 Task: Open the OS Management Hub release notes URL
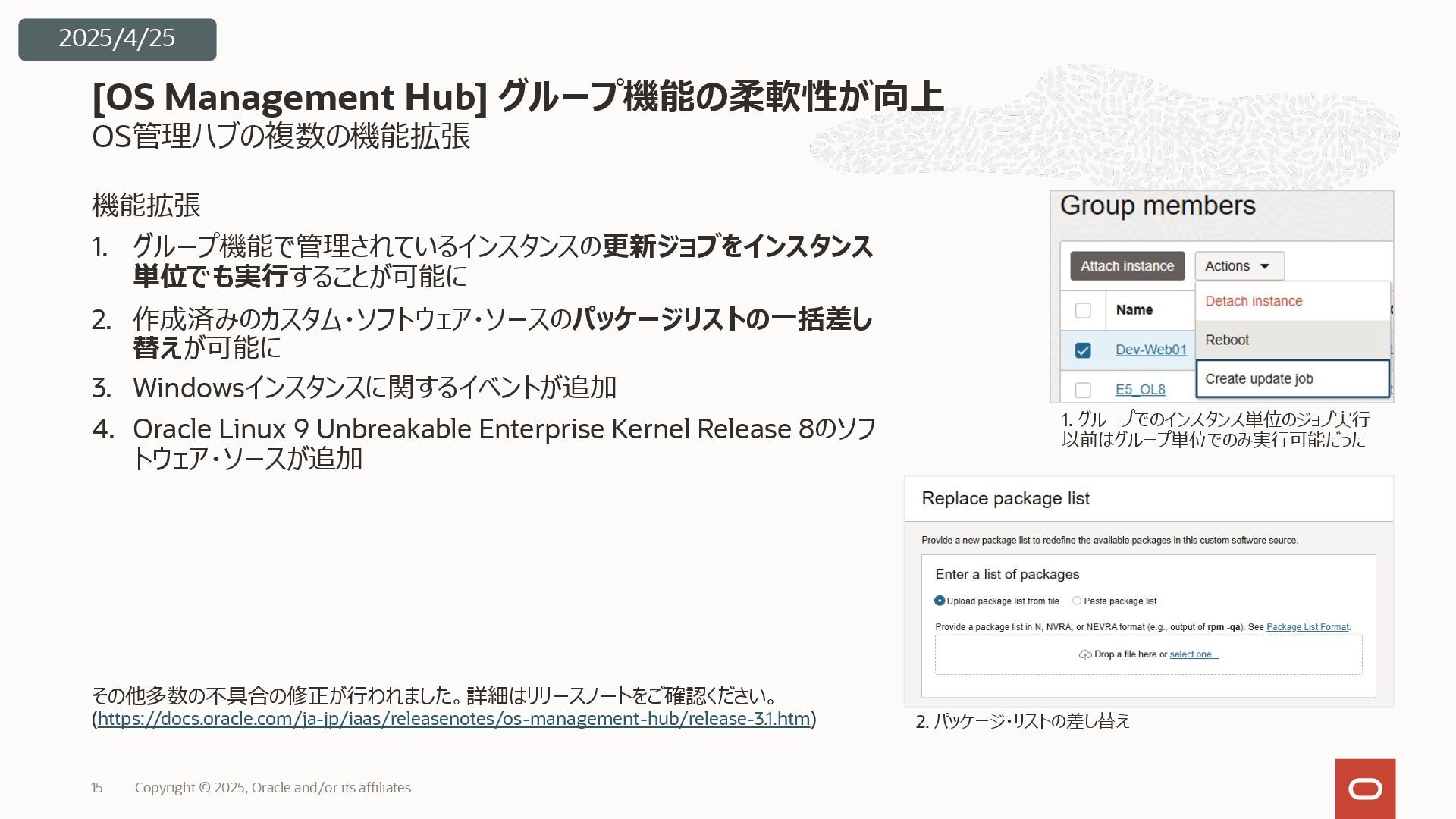coord(453,719)
